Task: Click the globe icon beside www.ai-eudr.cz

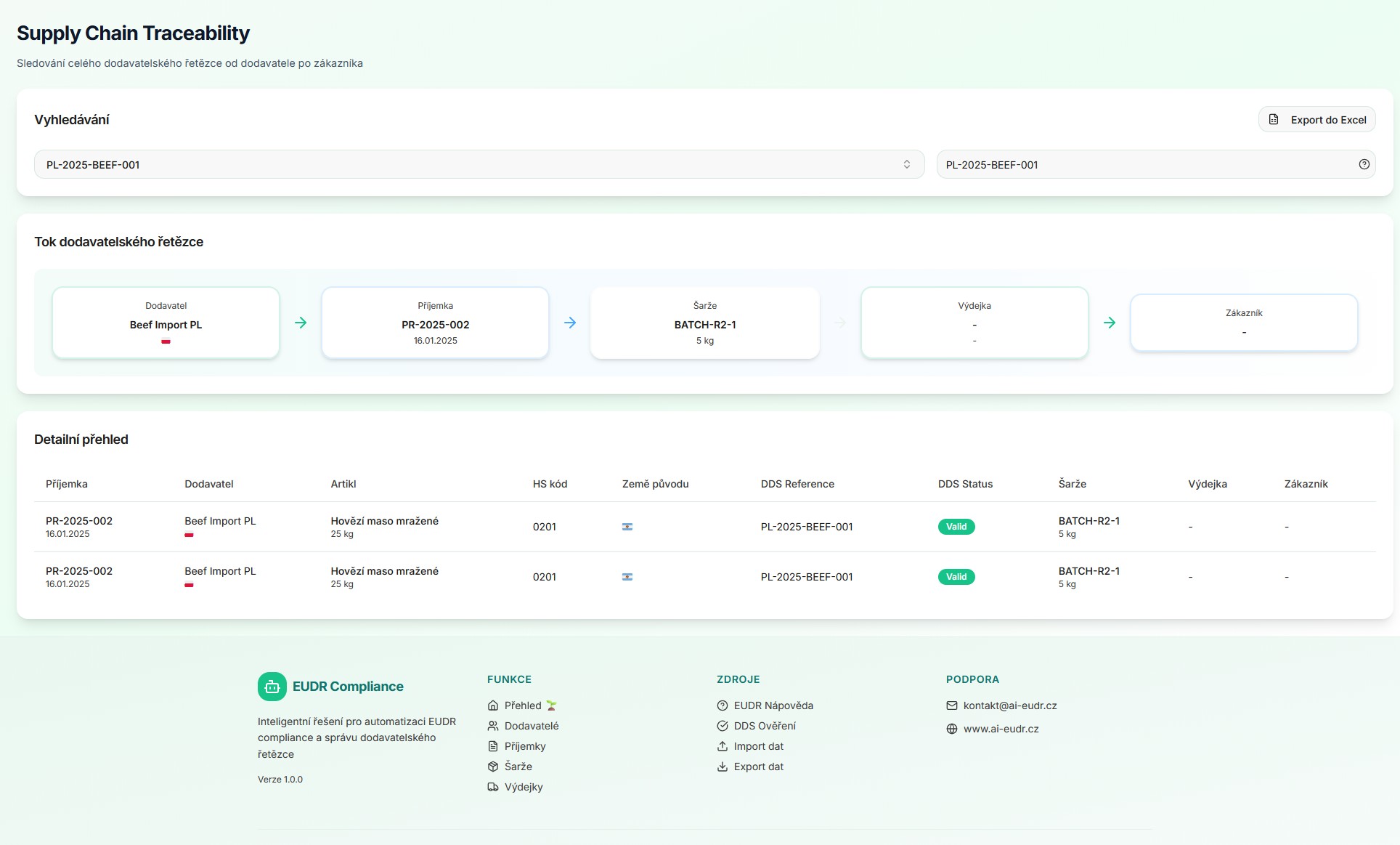Action: tap(952, 729)
